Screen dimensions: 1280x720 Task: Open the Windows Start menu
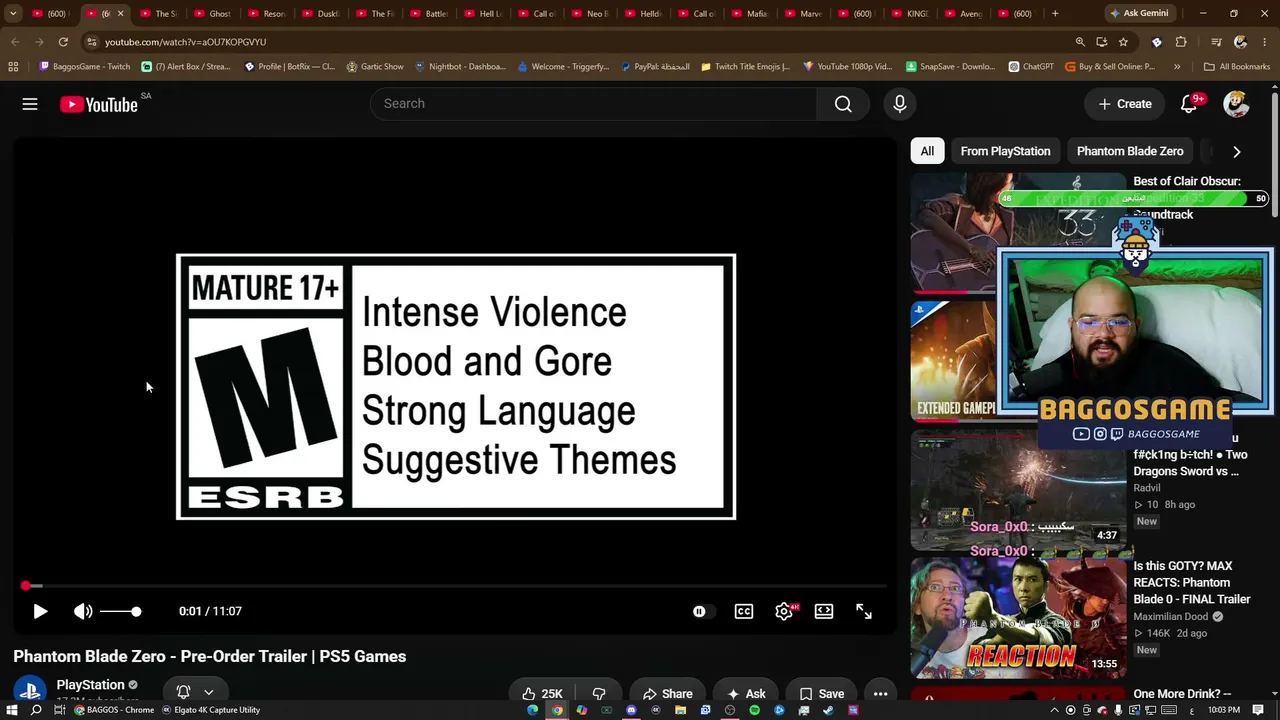pyautogui.click(x=12, y=710)
